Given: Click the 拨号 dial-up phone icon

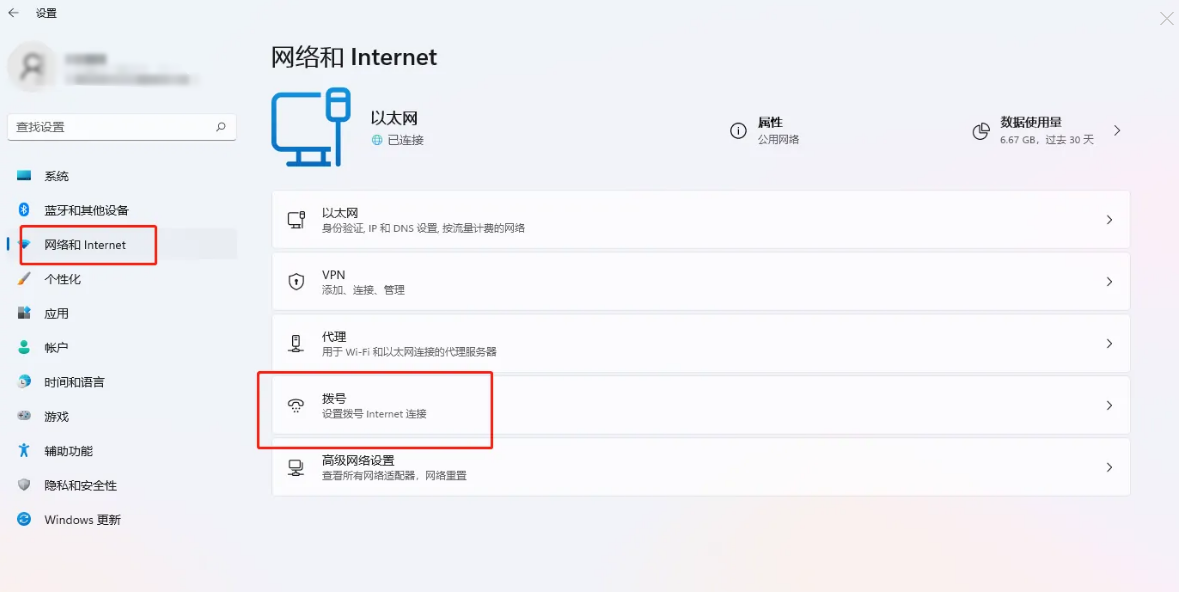Looking at the screenshot, I should 296,405.
